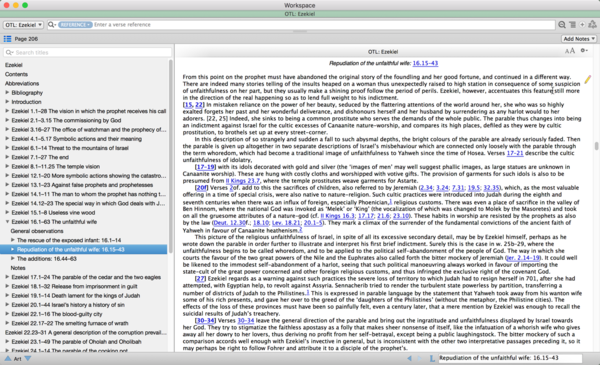
Task: Open the 16.15-43 heading link
Action: click(425, 63)
